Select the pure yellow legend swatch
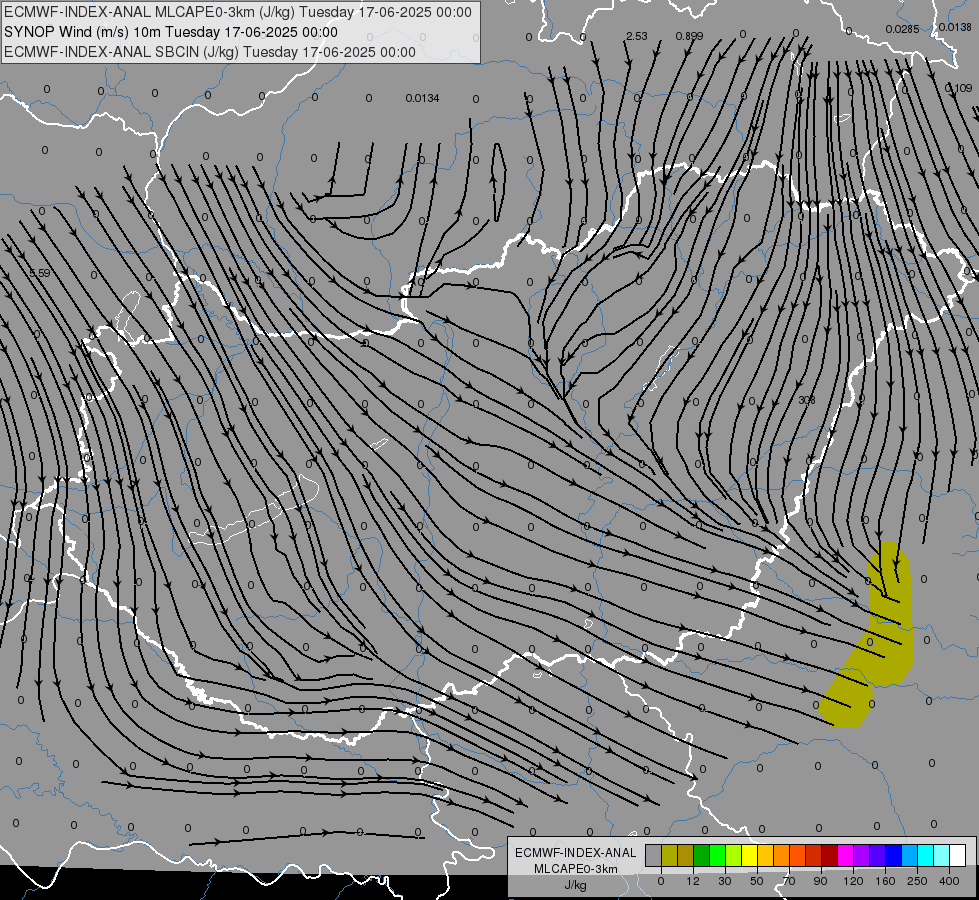This screenshot has width=979, height=900. [750, 856]
